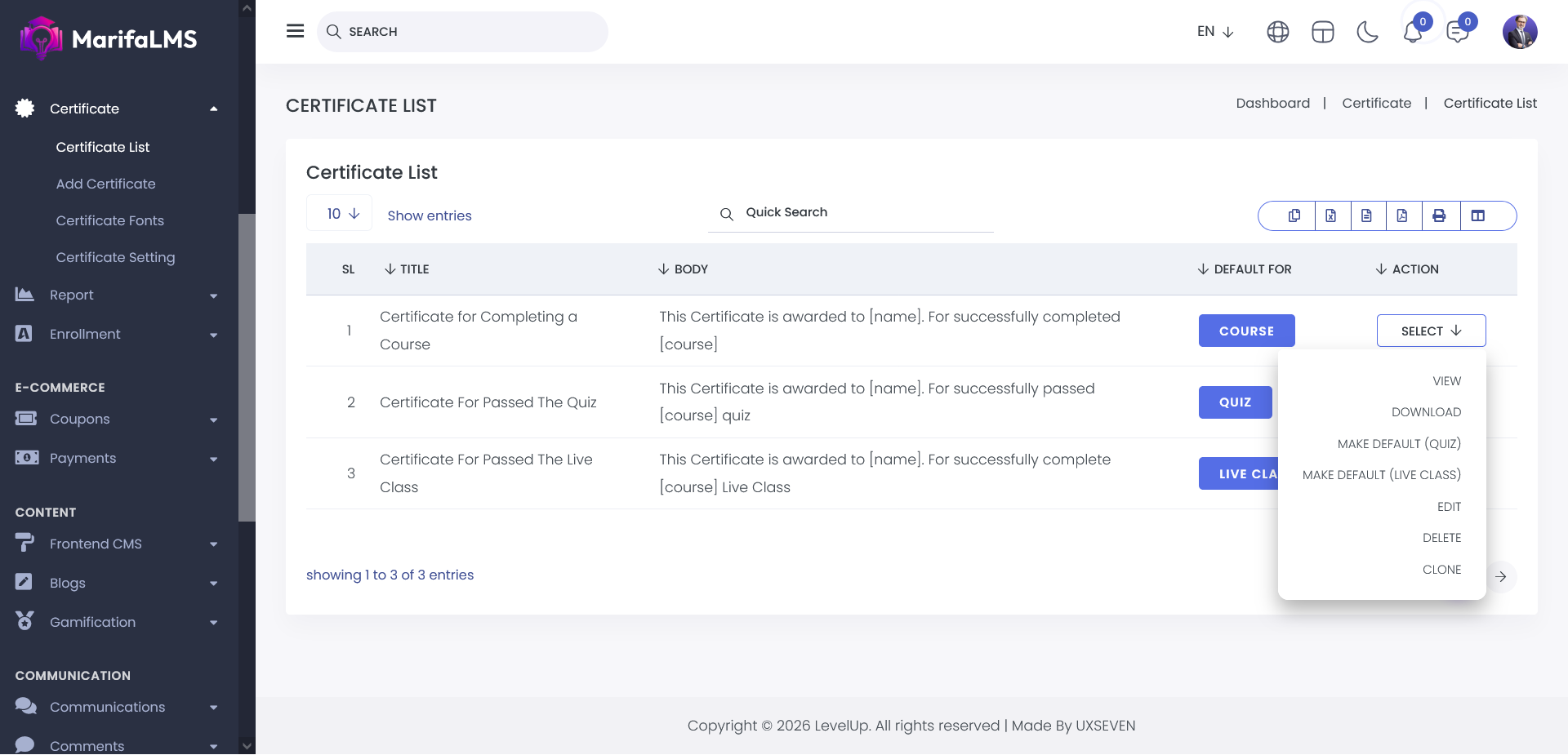Screen dimensions: 1568x755
Task: Open the 10 entries per page dropdown
Action: tap(340, 214)
